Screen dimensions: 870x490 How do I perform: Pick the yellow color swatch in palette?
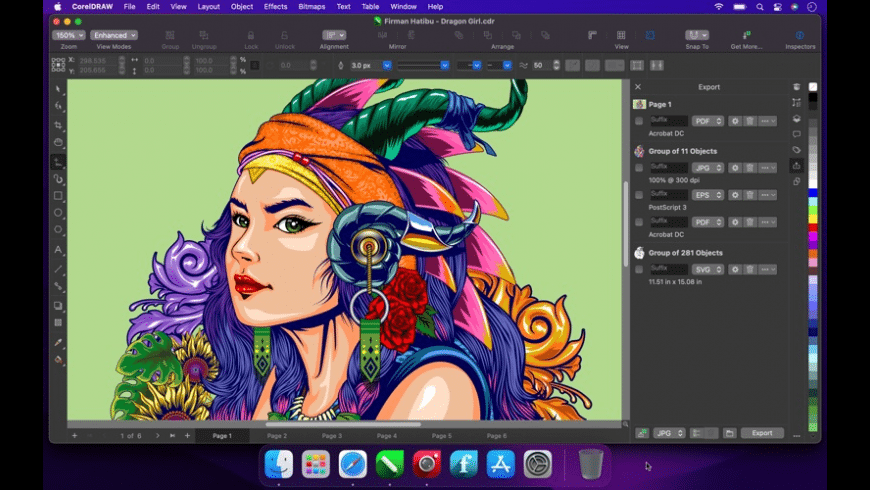tap(813, 218)
